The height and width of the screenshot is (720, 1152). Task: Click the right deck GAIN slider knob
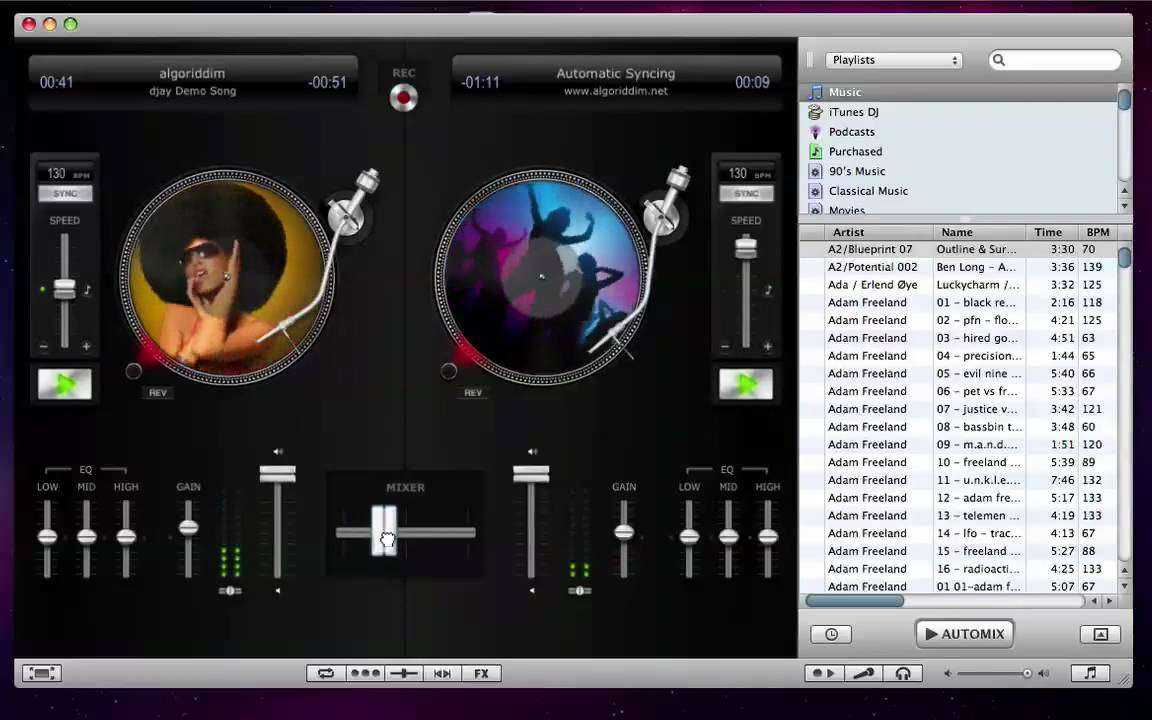click(624, 533)
